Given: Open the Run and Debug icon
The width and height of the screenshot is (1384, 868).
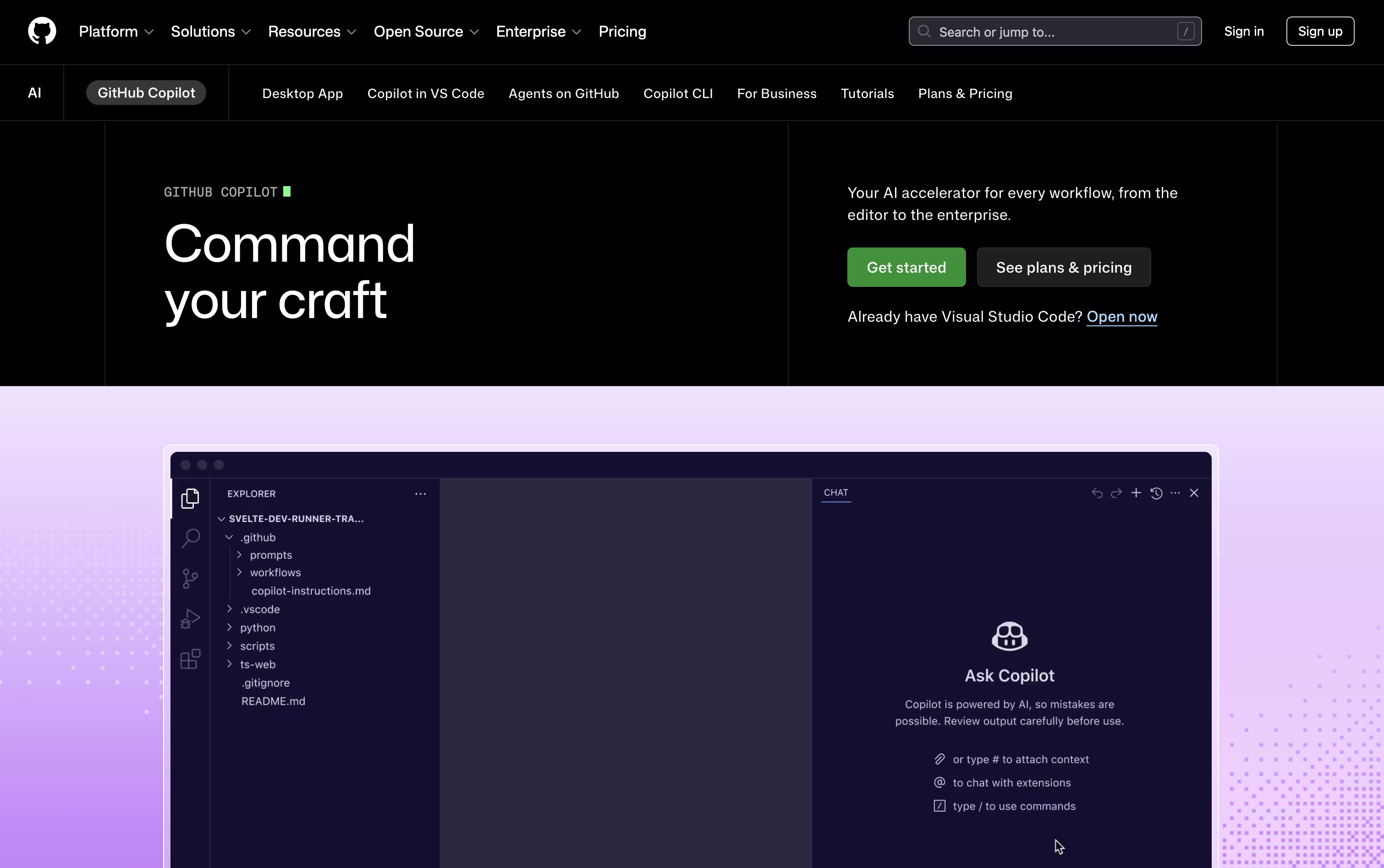Looking at the screenshot, I should tap(190, 619).
